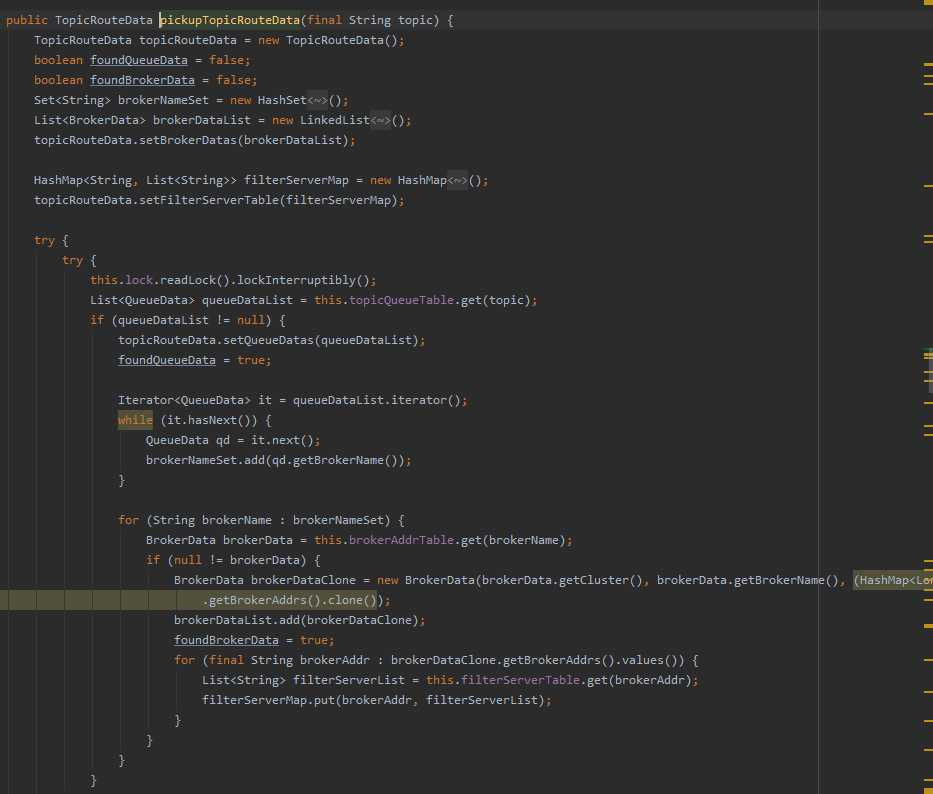Viewport: 933px width, 794px height.
Task: Expand the folded (HashMap<Lo… cast region
Action: click(x=893, y=580)
